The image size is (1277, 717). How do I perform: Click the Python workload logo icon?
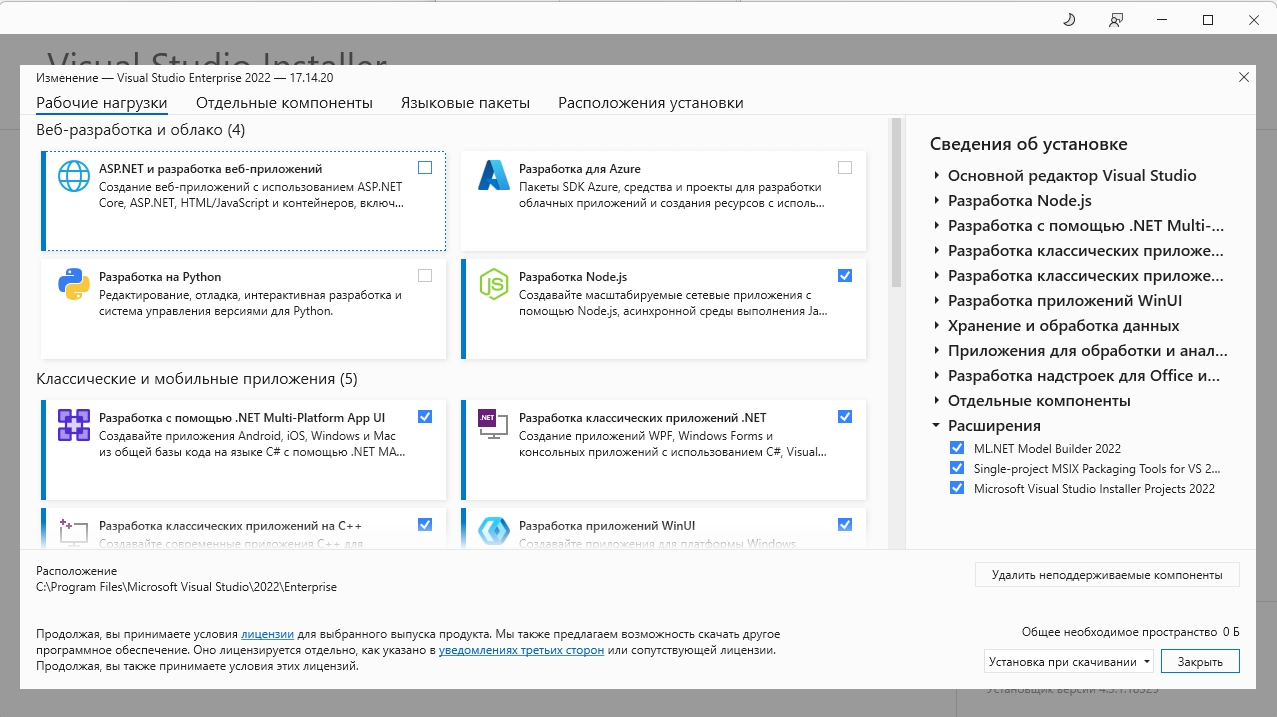74,284
